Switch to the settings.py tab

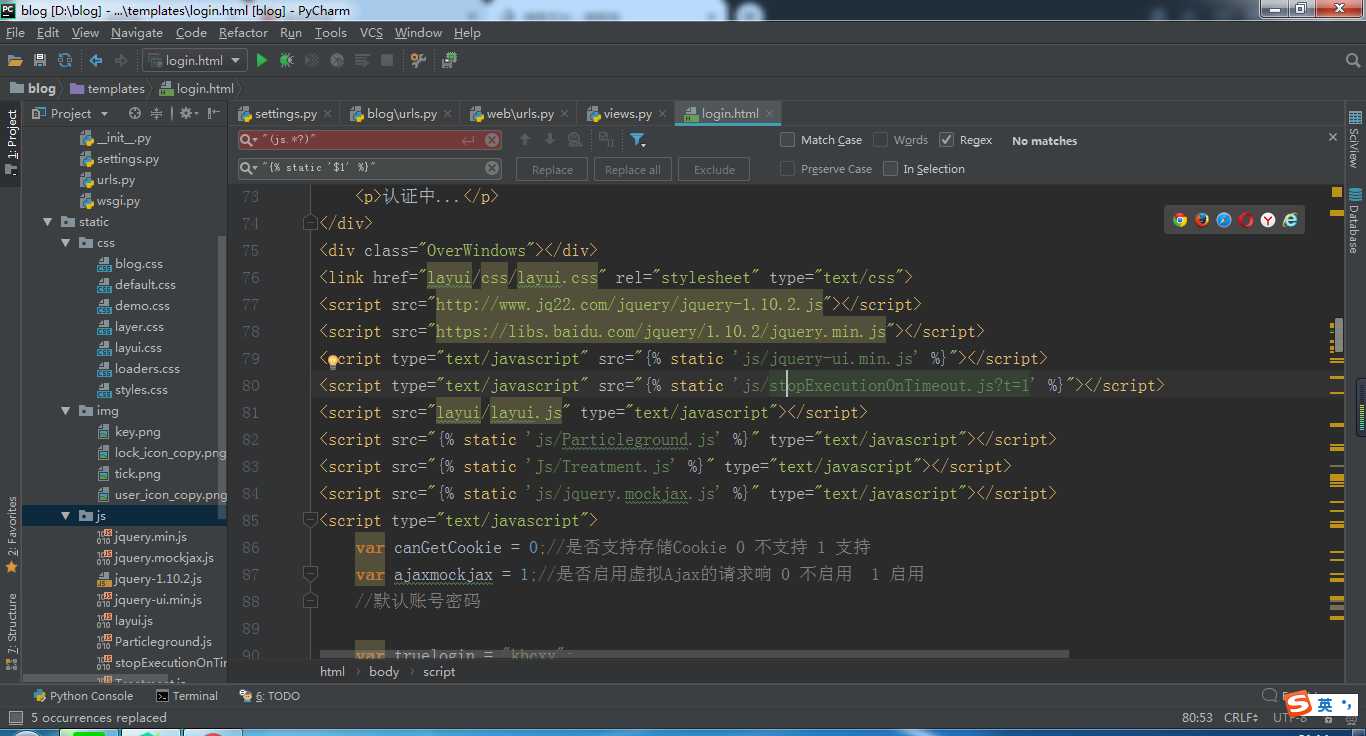(285, 114)
